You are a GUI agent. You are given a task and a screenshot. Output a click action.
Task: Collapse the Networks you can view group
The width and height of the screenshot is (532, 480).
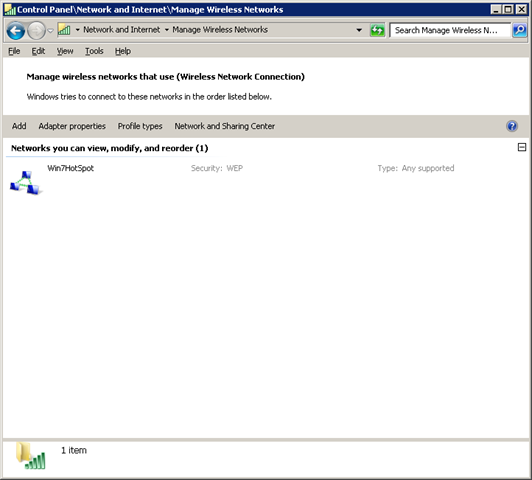click(x=522, y=147)
